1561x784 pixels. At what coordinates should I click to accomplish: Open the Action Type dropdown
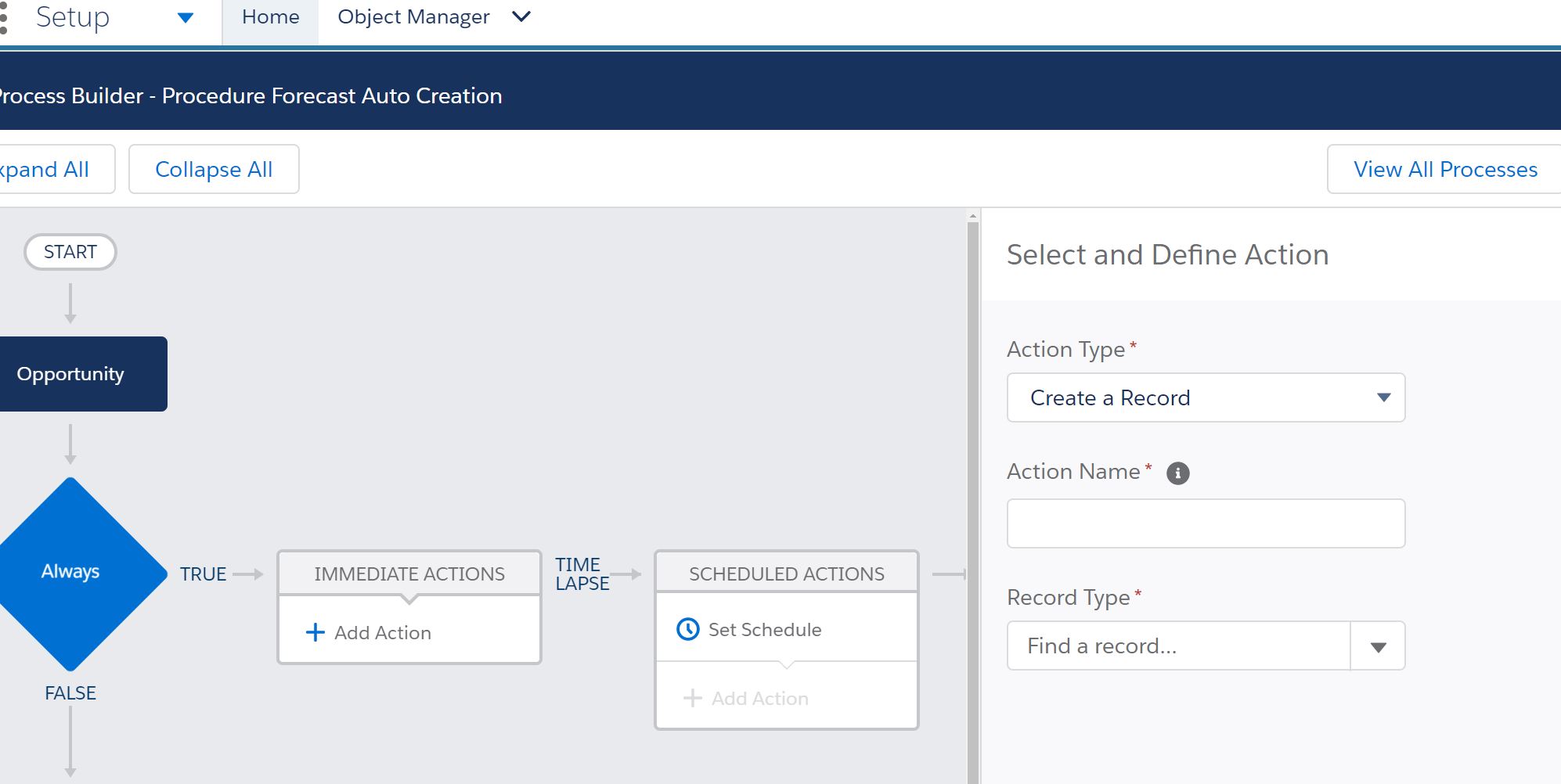point(1205,397)
